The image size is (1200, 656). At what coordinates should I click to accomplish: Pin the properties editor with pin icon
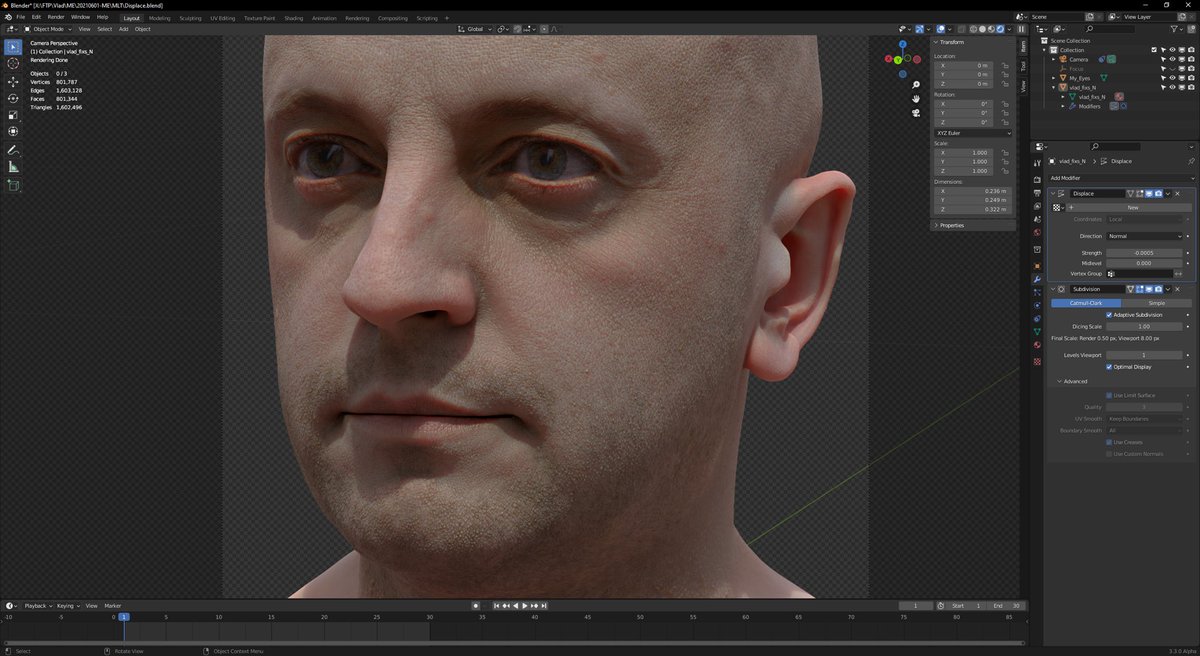(1190, 161)
